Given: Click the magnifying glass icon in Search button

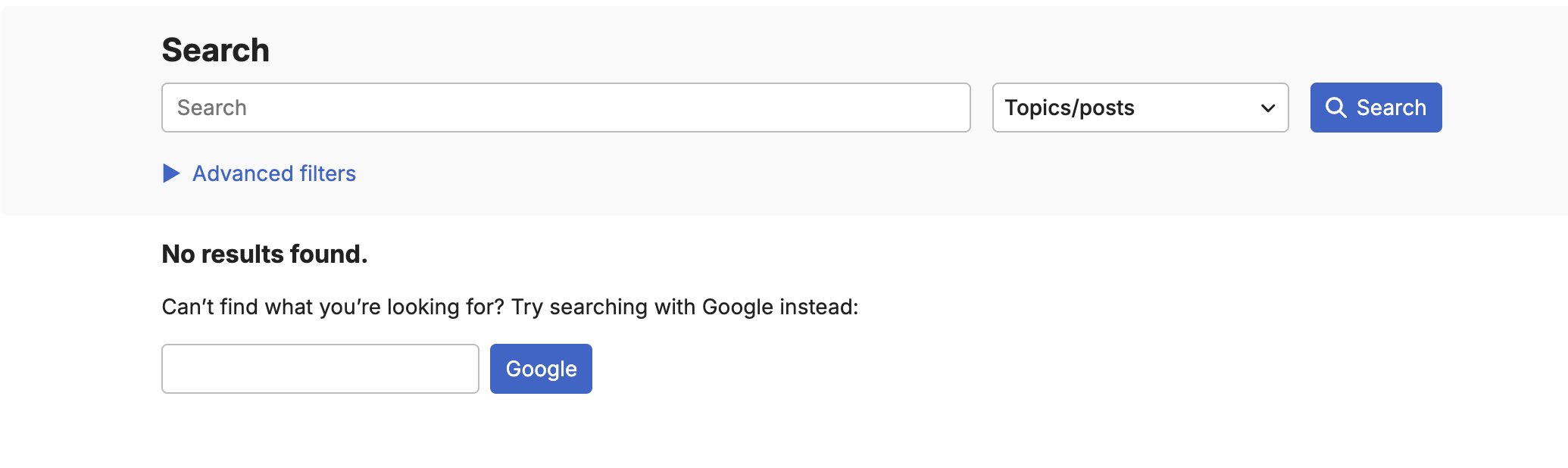Looking at the screenshot, I should pos(1335,108).
